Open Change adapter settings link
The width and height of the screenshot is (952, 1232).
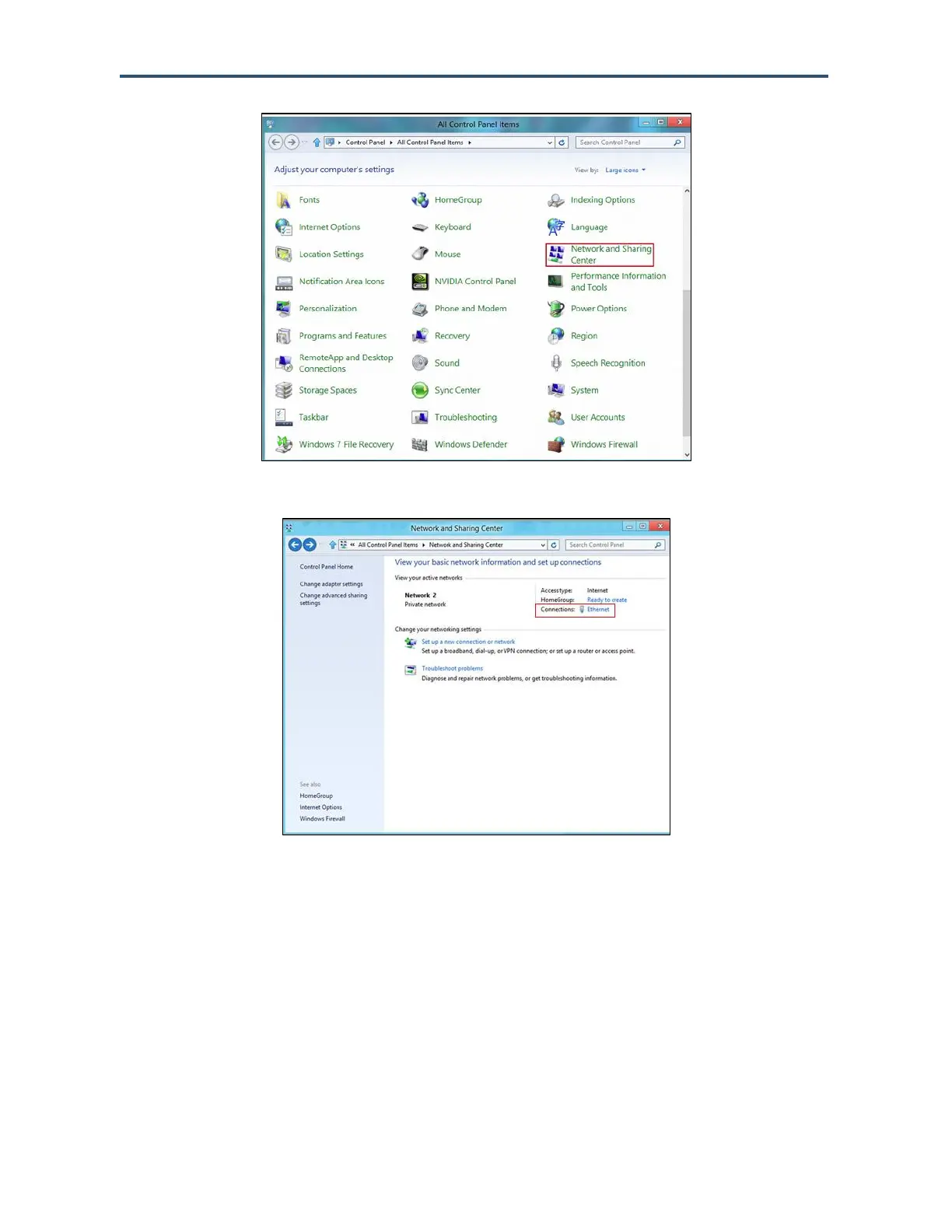coord(331,584)
